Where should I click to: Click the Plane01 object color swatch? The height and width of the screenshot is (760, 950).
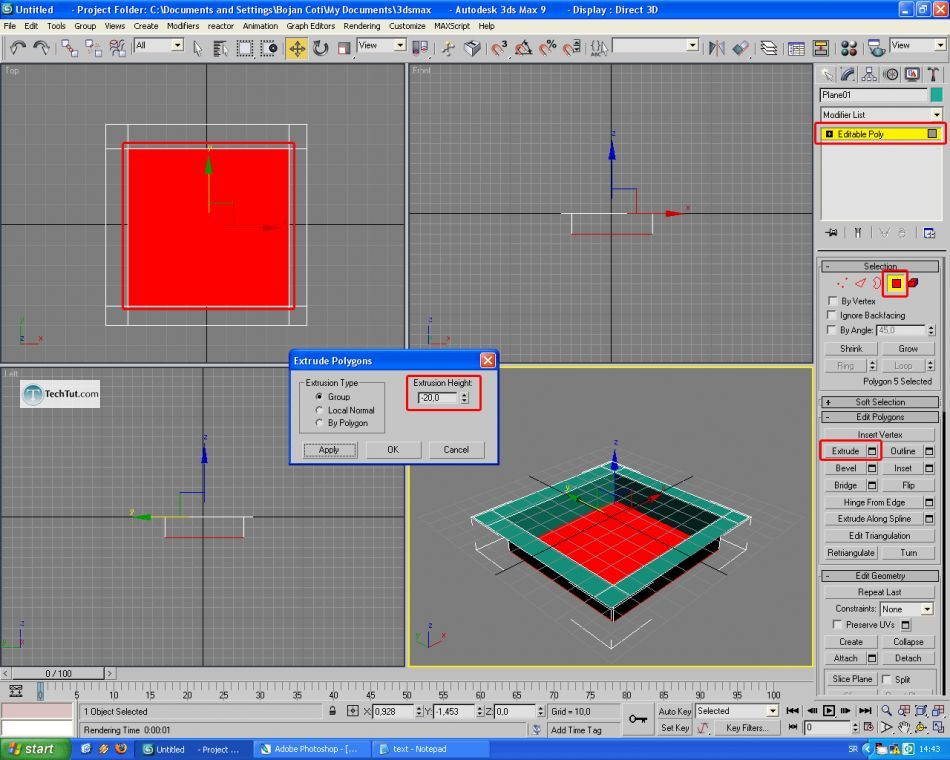click(x=937, y=95)
